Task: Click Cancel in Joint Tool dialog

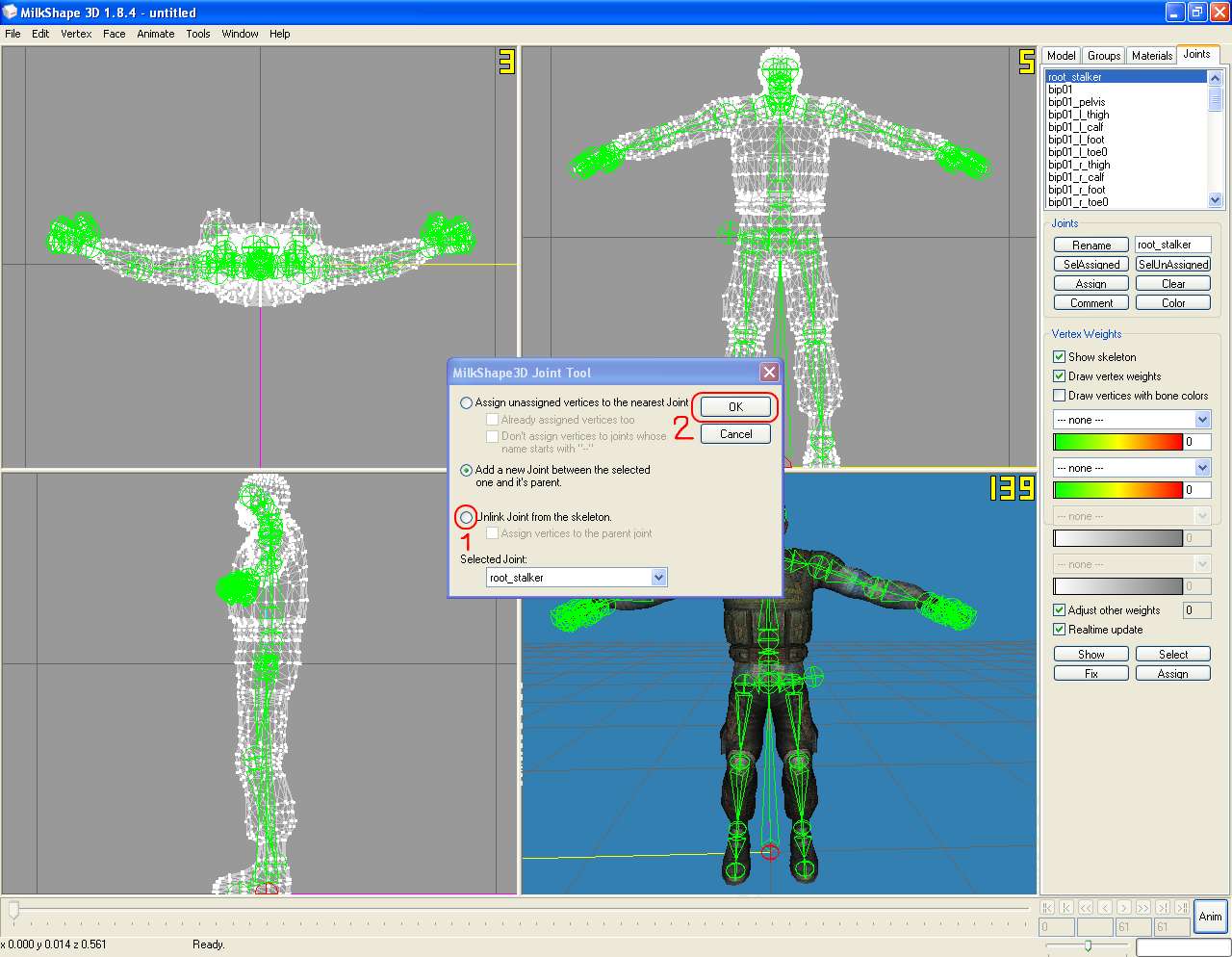Action: (x=735, y=434)
